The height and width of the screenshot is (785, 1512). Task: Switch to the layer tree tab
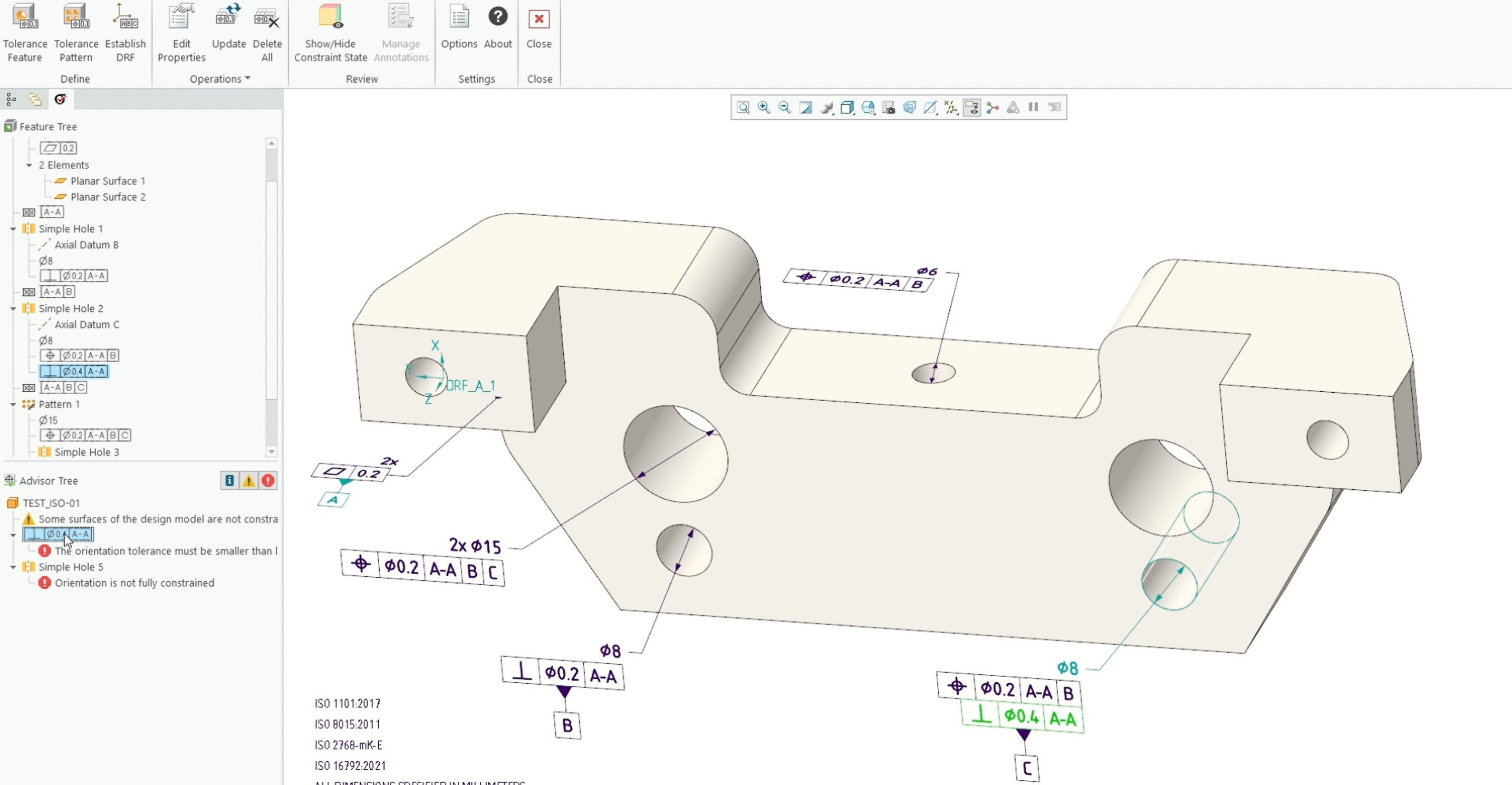35,99
